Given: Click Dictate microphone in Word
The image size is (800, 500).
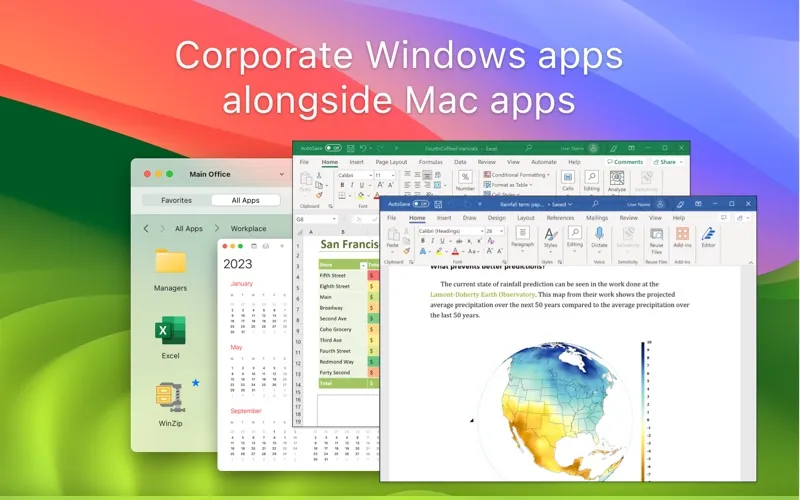Looking at the screenshot, I should pyautogui.click(x=599, y=237).
